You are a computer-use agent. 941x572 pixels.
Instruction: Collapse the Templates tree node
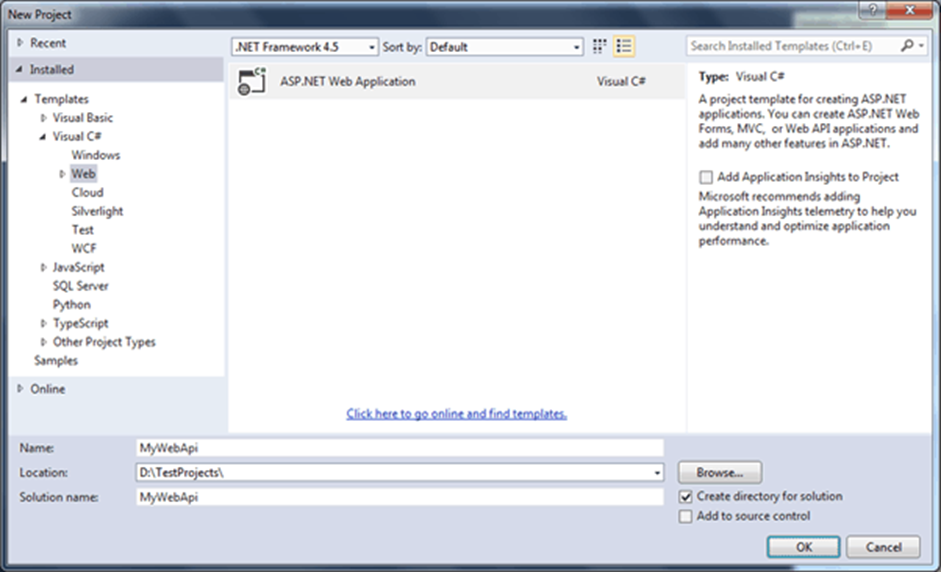24,99
